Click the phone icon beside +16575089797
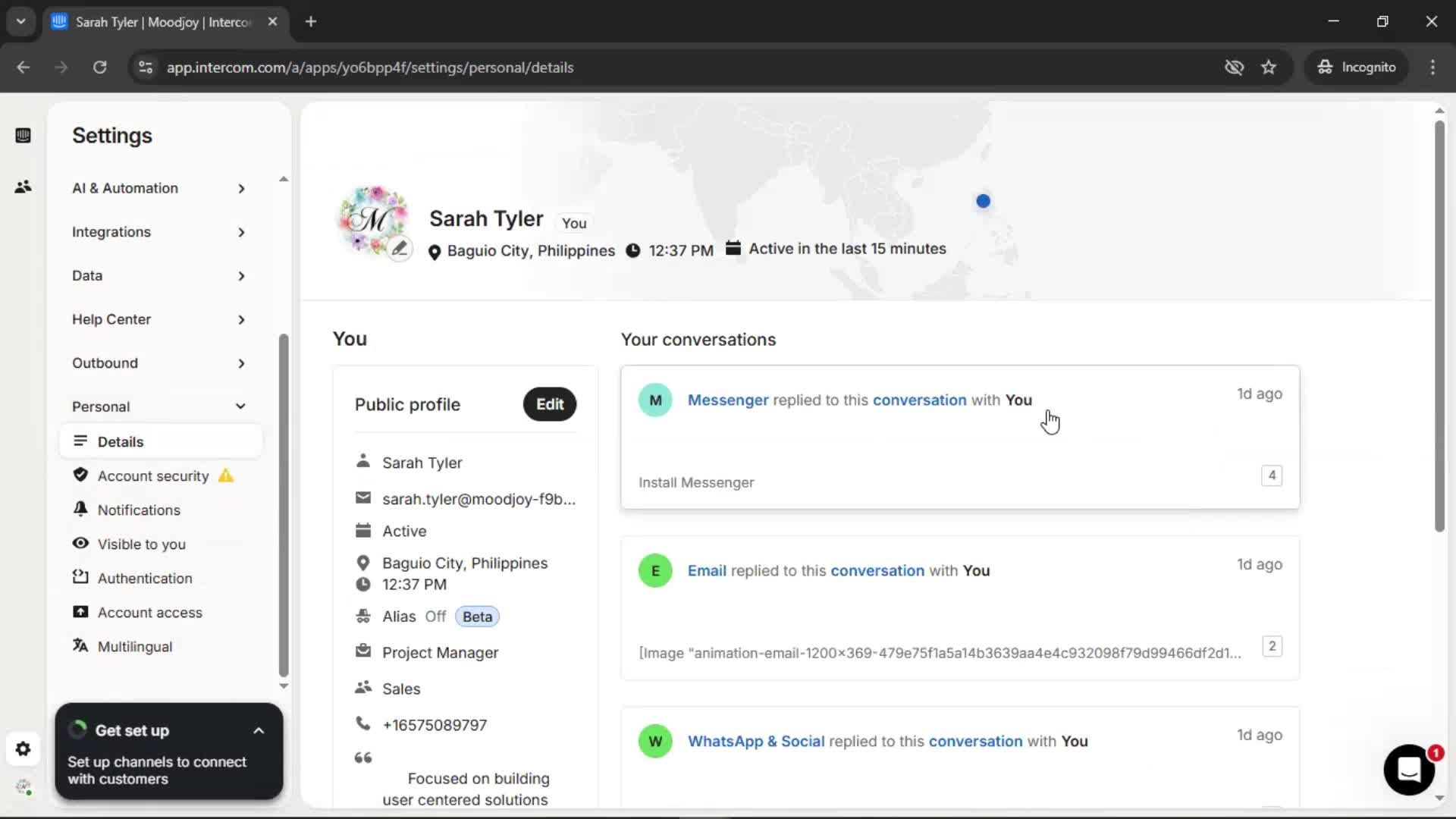The width and height of the screenshot is (1456, 819). coord(363,724)
